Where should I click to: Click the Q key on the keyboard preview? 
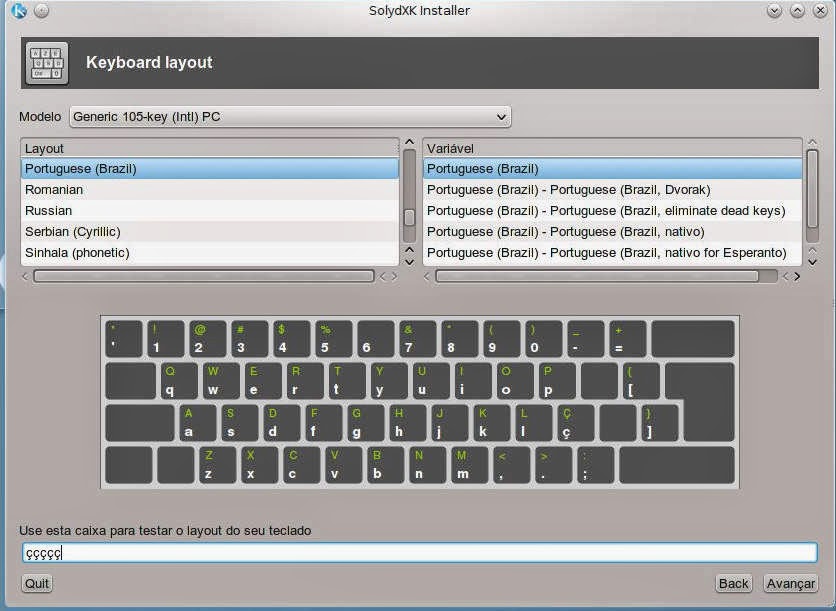point(179,381)
